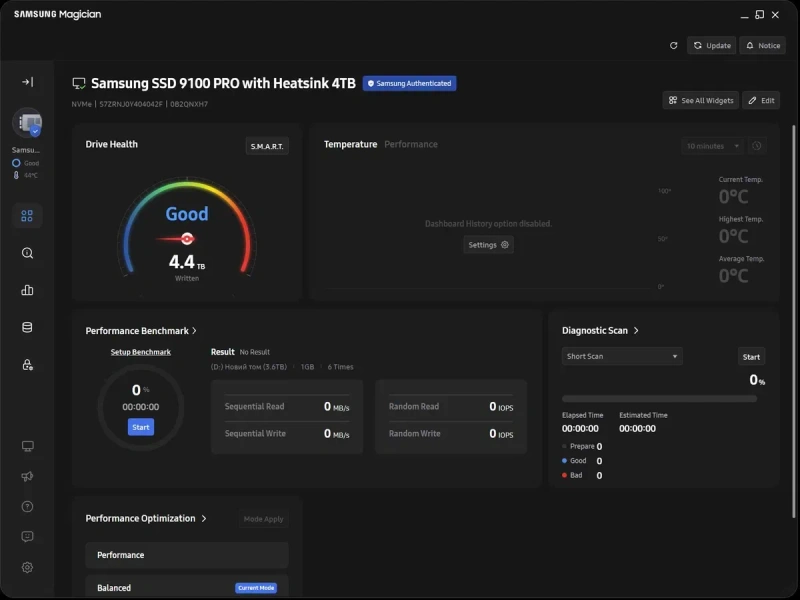Click the 'Average Temp.' 0°C reading
The width and height of the screenshot is (800, 600).
734,276
